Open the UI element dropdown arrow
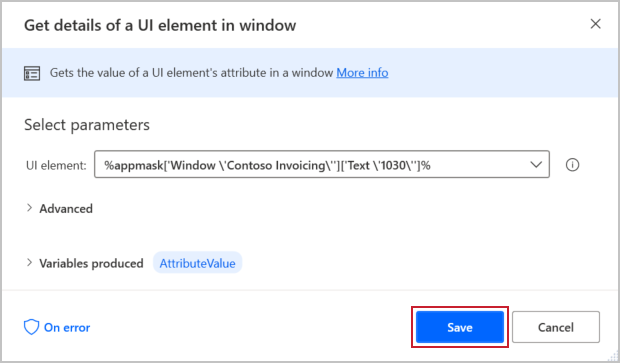Screen dimensions: 620x363 [536, 164]
